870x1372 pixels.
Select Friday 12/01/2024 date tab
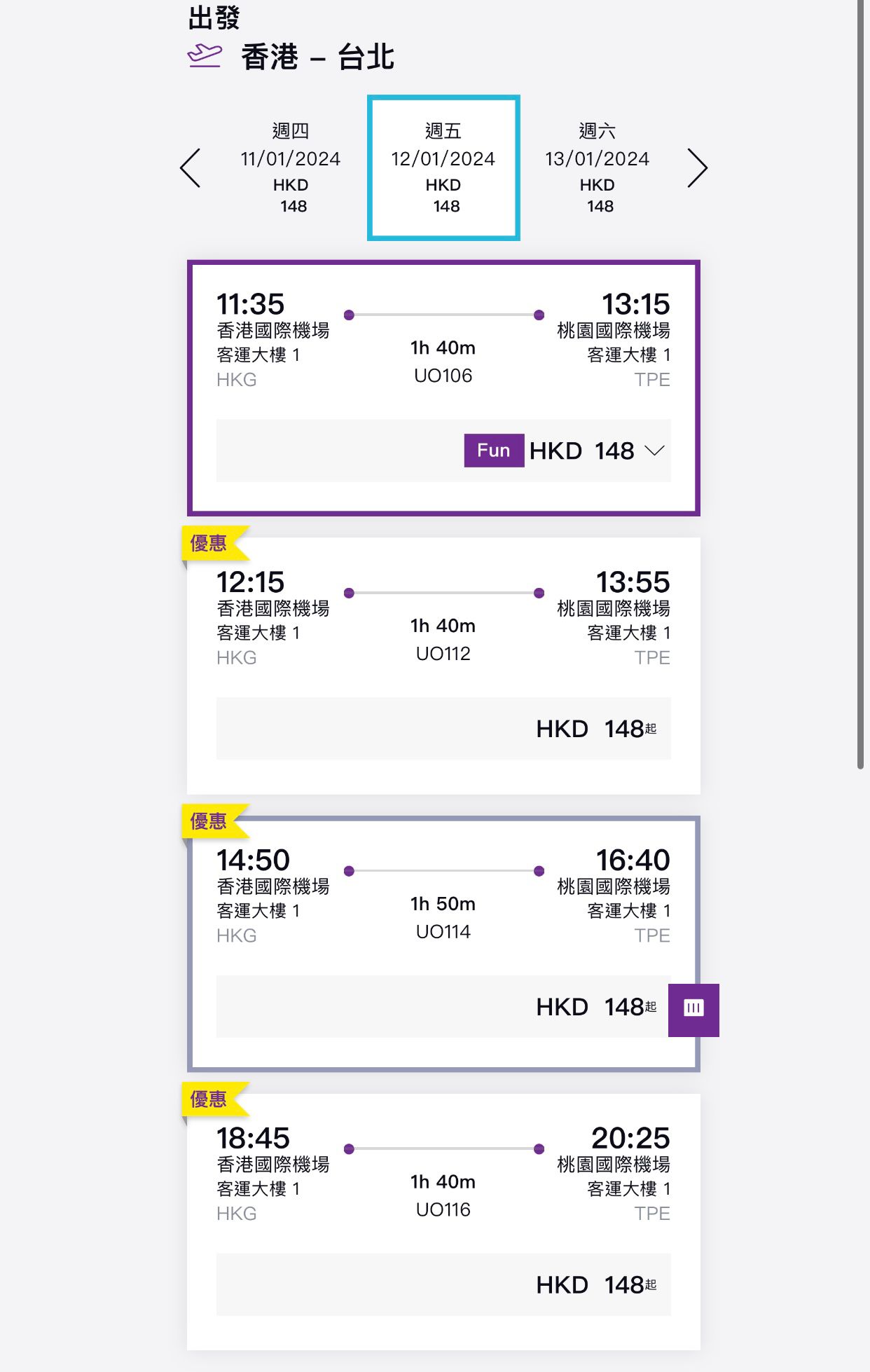(x=443, y=168)
